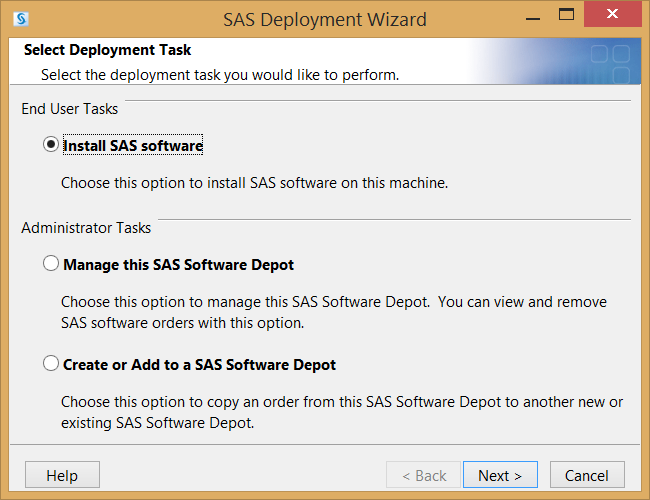This screenshot has width=650, height=500.
Task: Click the "Administrator Tasks" group label
Action: coord(86,228)
